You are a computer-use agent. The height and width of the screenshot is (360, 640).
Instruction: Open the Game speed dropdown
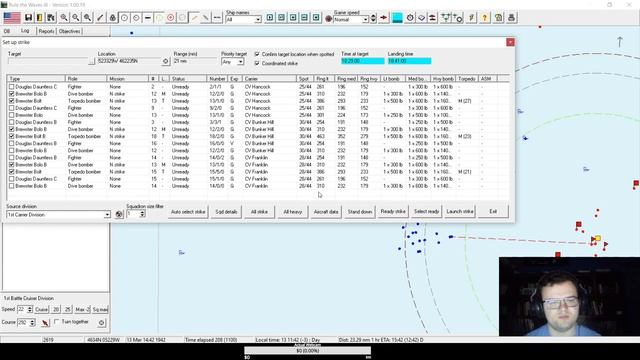click(x=365, y=20)
